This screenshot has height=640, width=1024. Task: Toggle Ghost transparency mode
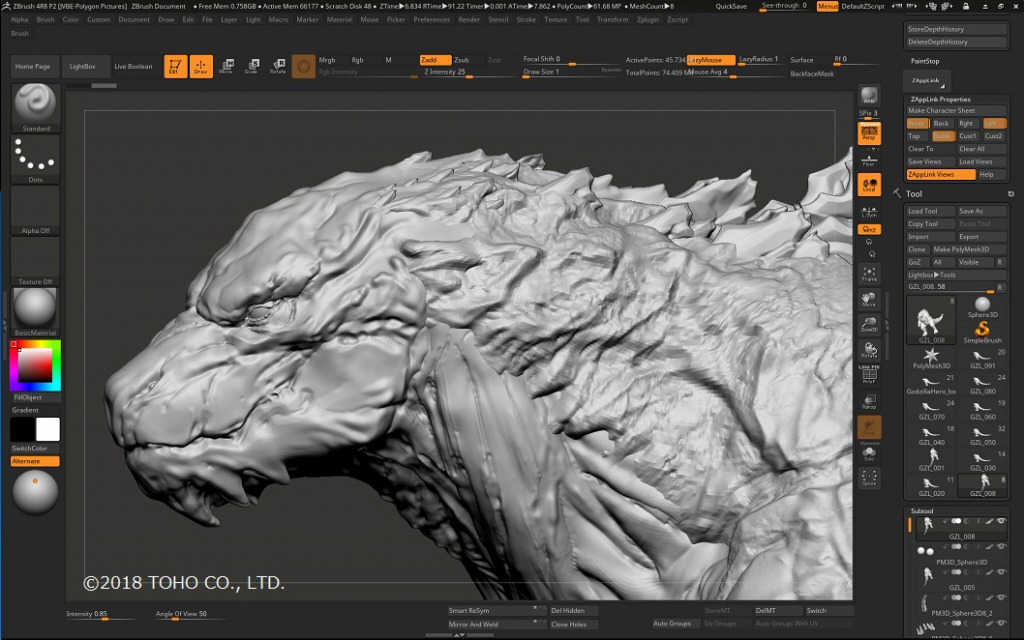(x=869, y=427)
